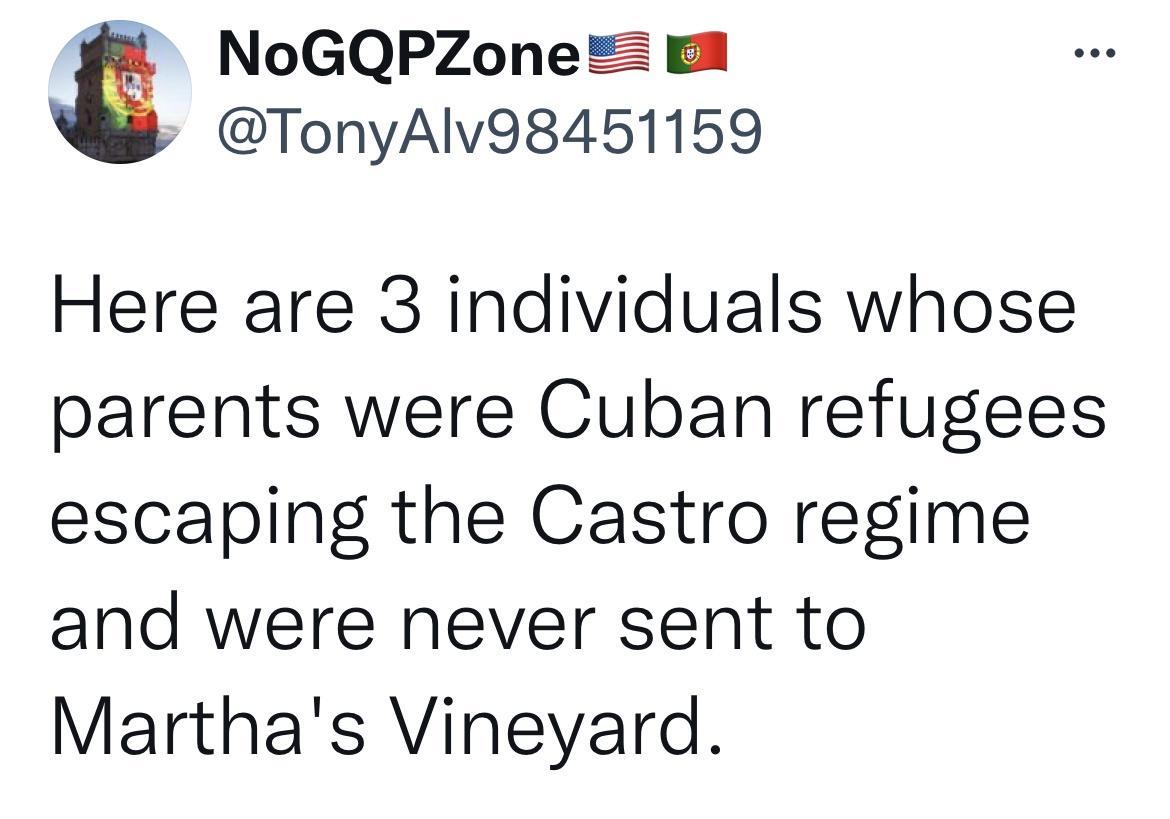This screenshot has width=1170, height=819.
Task: Click the whitespace below the tweet text
Action: pos(585,795)
